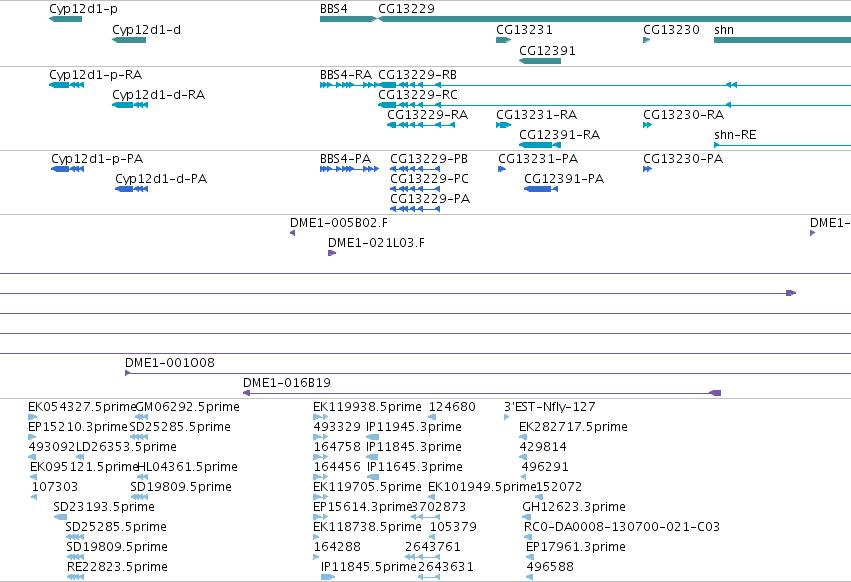
Task: Open the CG12391-PA protein feature
Action: tap(541, 189)
